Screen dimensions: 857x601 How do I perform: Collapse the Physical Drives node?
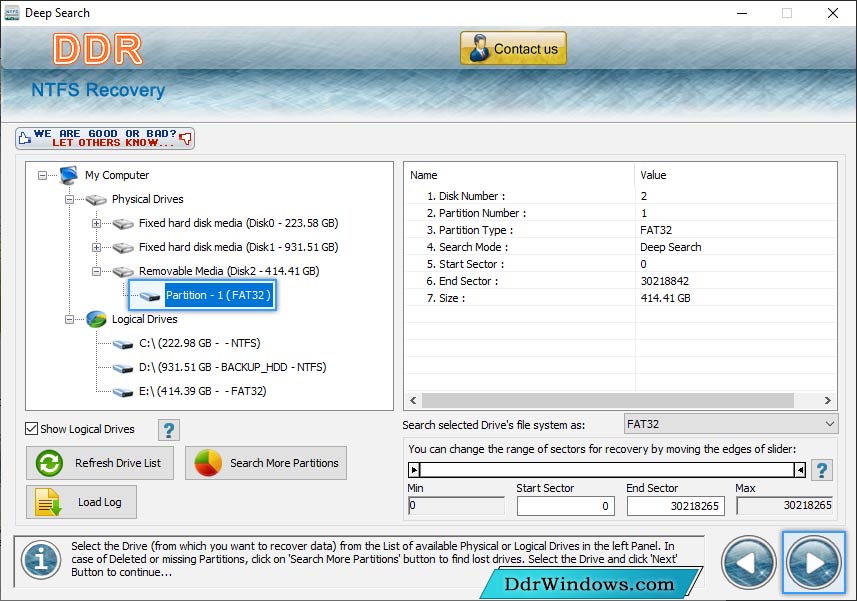coord(69,199)
